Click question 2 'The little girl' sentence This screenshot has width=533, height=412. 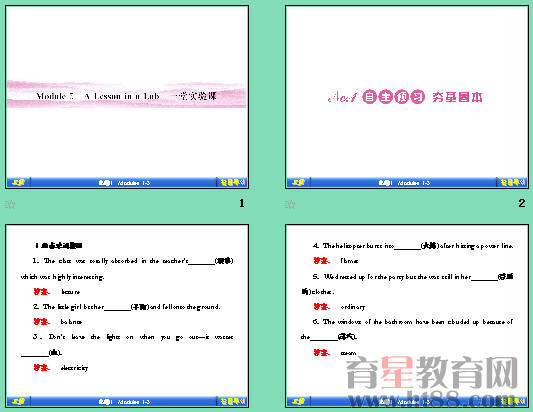coord(126,307)
